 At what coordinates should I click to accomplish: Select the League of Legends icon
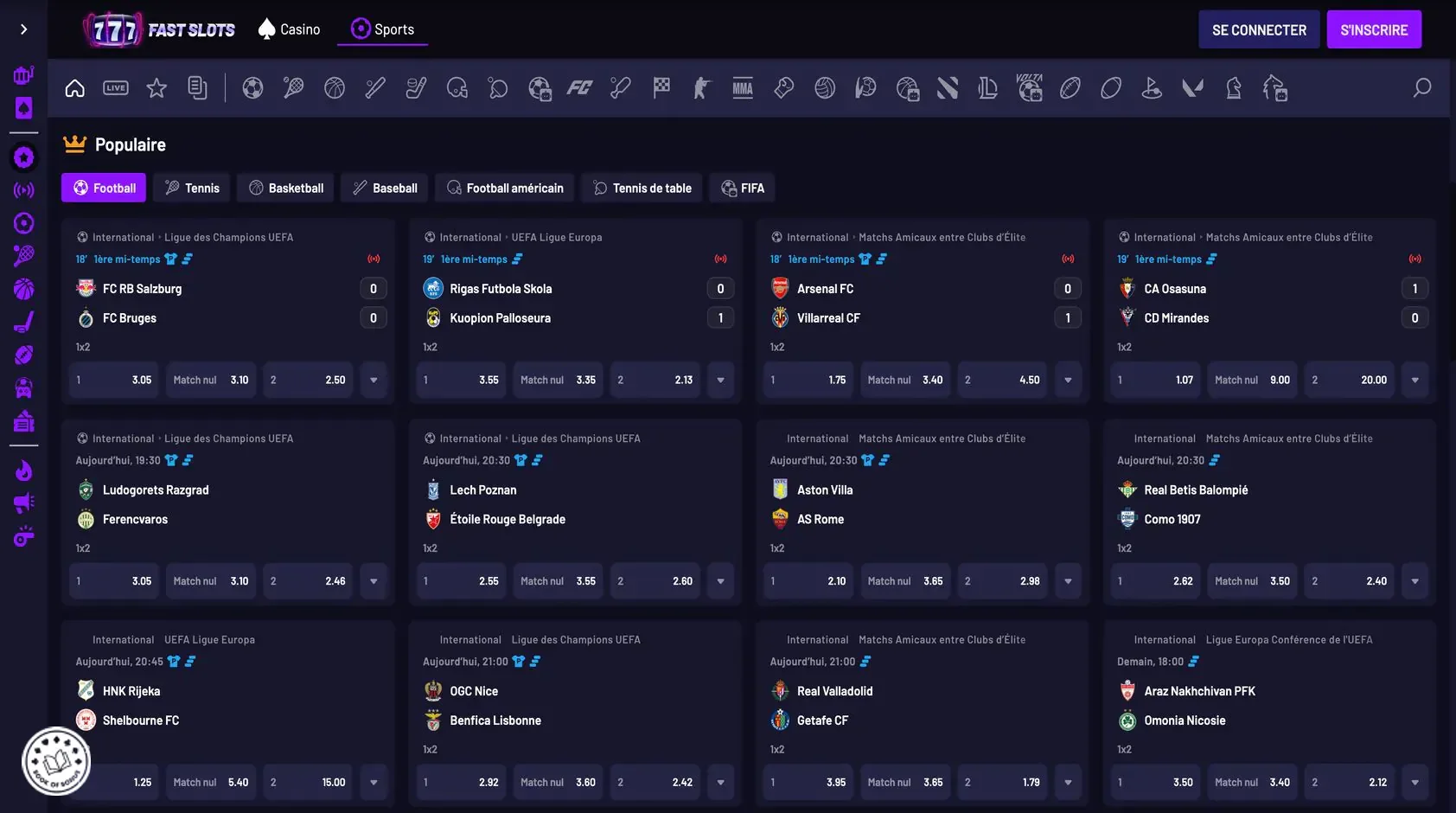988,88
